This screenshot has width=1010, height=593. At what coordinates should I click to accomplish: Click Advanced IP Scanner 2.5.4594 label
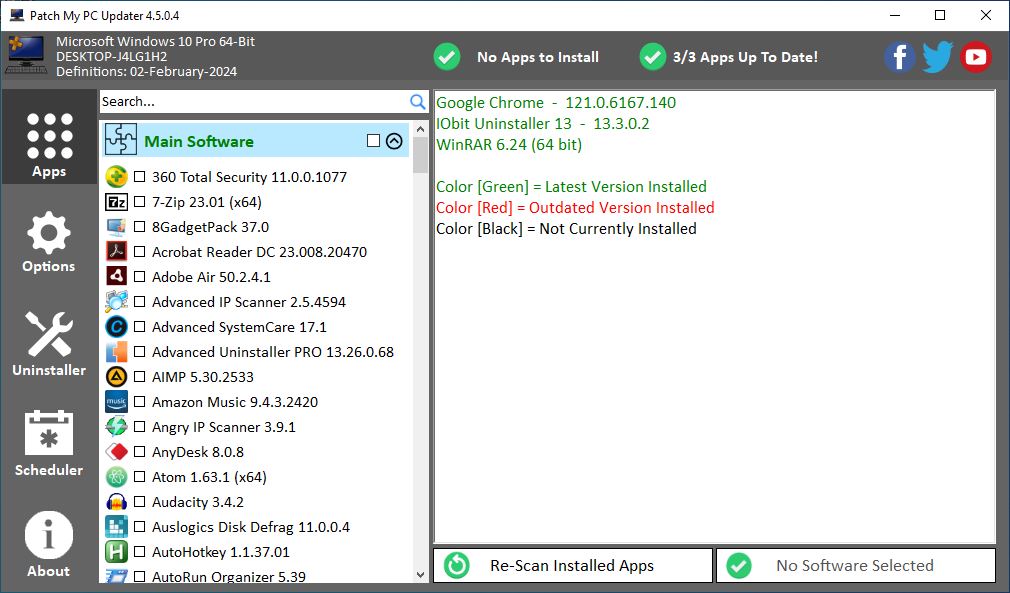tap(249, 302)
